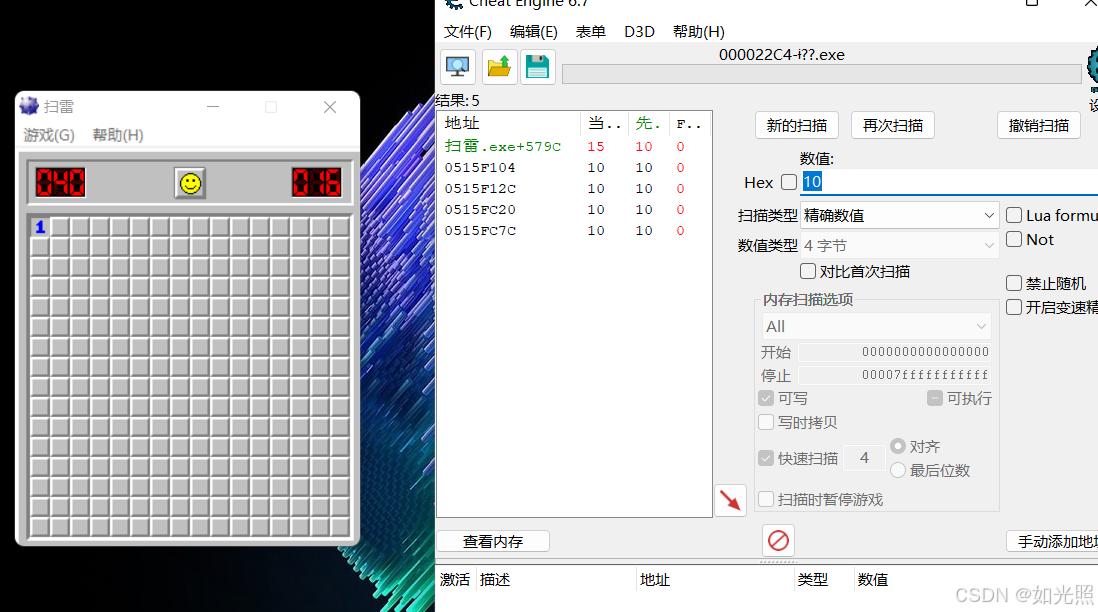Image resolution: width=1098 pixels, height=612 pixels.
Task: Select the 对齐 radio button
Action: point(898,446)
